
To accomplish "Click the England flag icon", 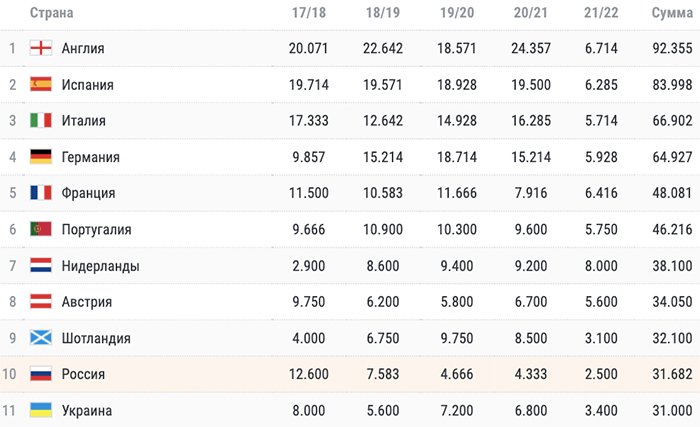I will (x=41, y=48).
